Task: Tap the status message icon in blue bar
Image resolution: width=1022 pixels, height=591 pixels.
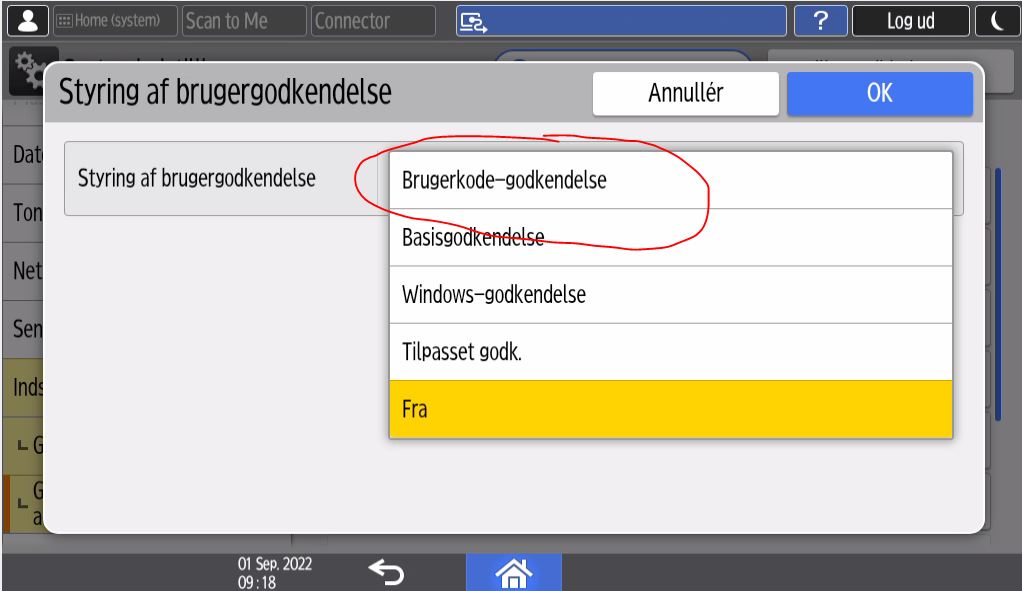Action: (470, 20)
